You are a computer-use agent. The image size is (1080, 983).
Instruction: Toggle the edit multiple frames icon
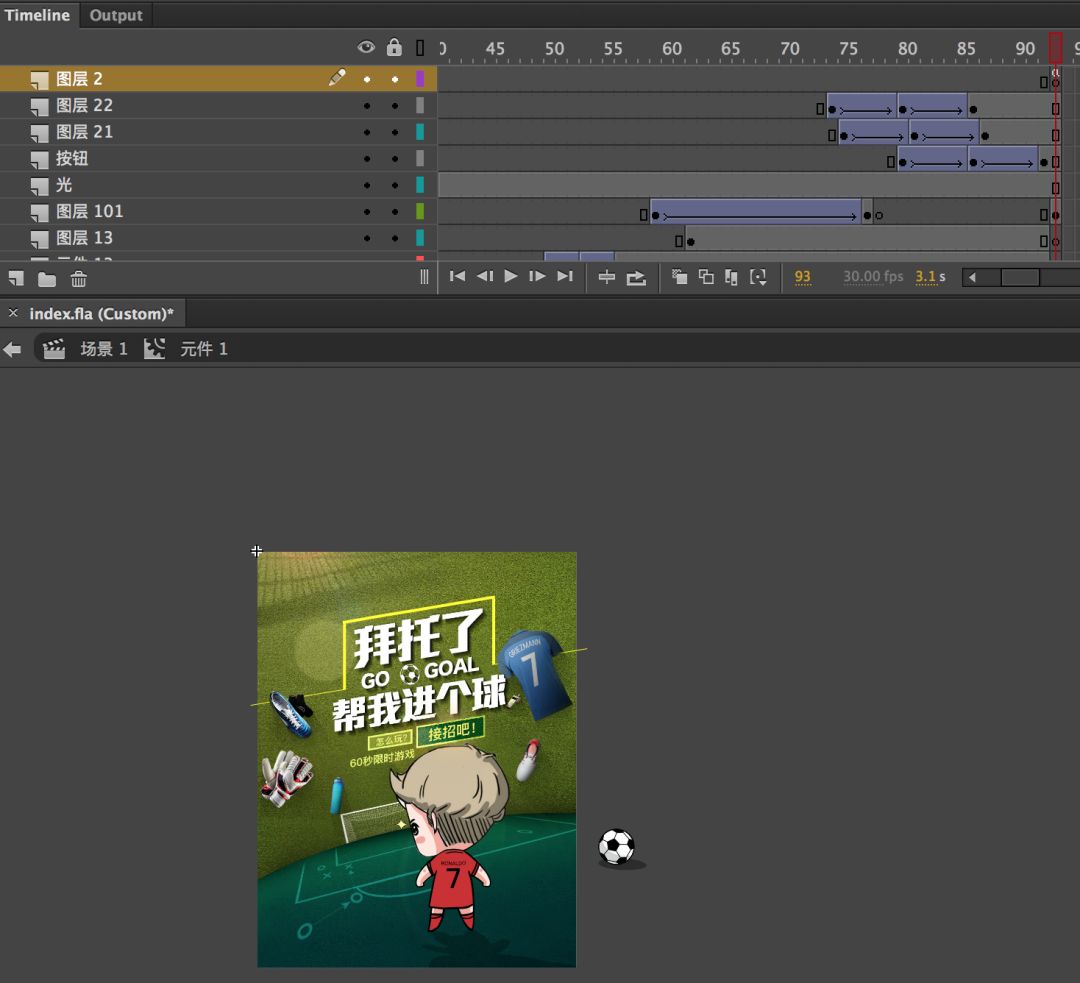point(731,277)
